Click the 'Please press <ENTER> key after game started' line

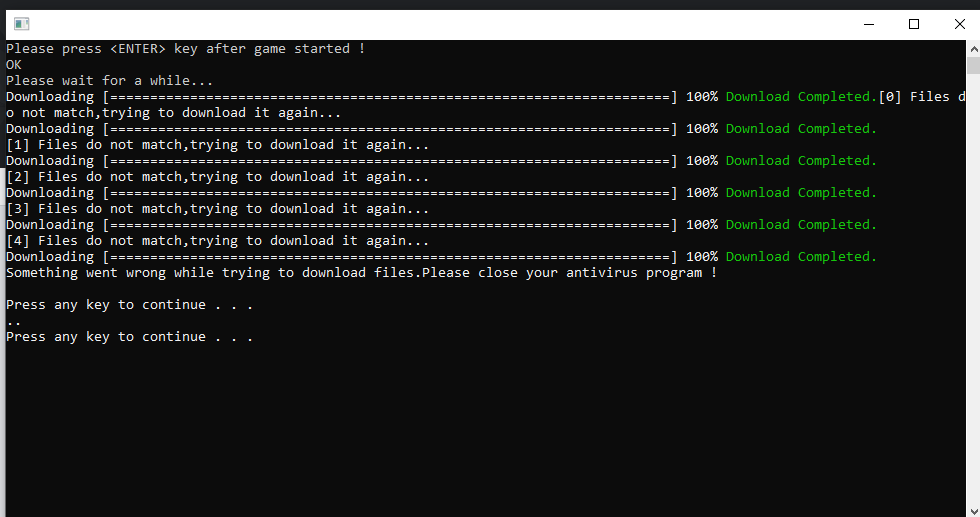click(x=186, y=49)
